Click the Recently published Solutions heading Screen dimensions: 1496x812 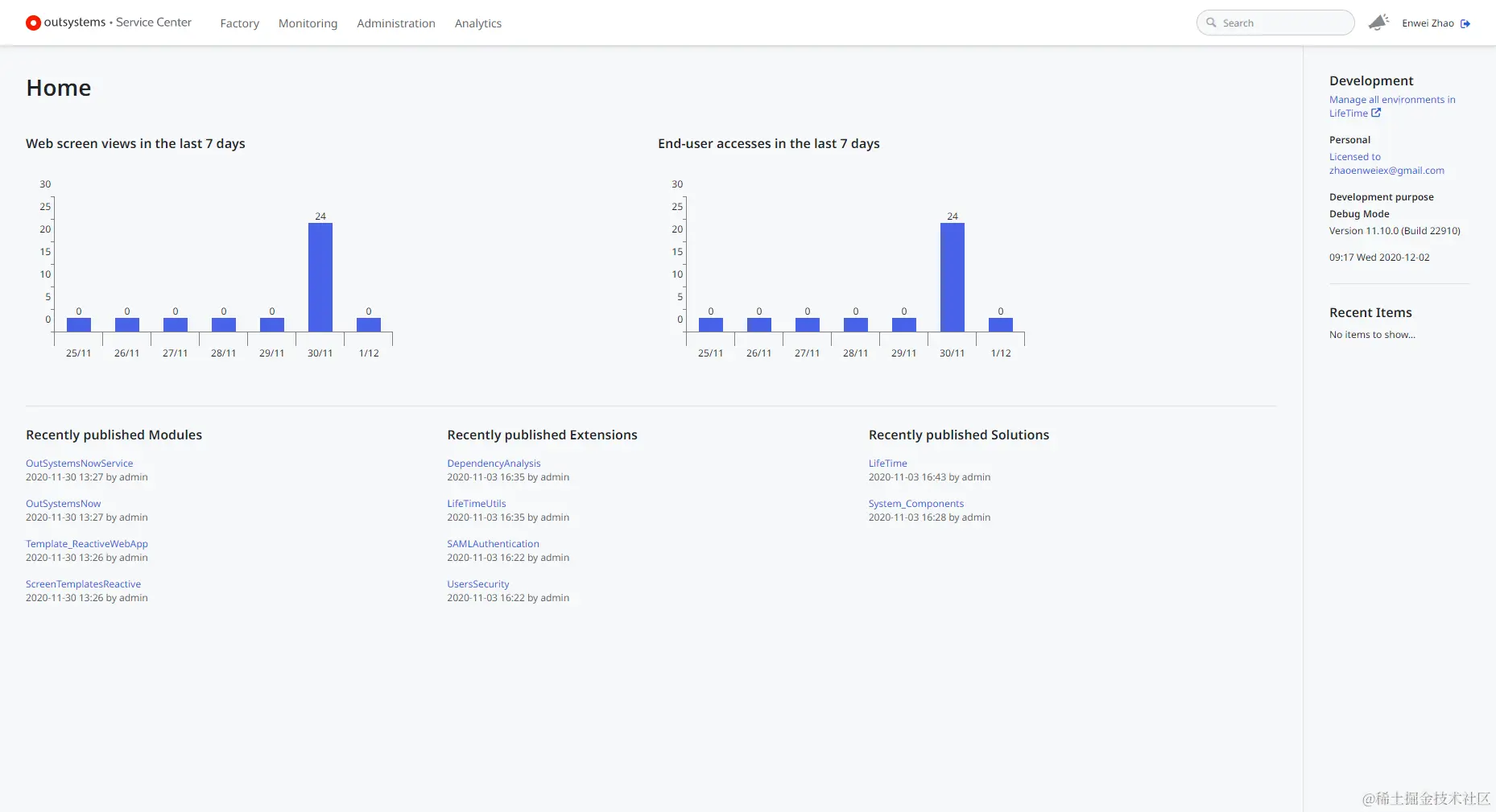pyautogui.click(x=959, y=435)
